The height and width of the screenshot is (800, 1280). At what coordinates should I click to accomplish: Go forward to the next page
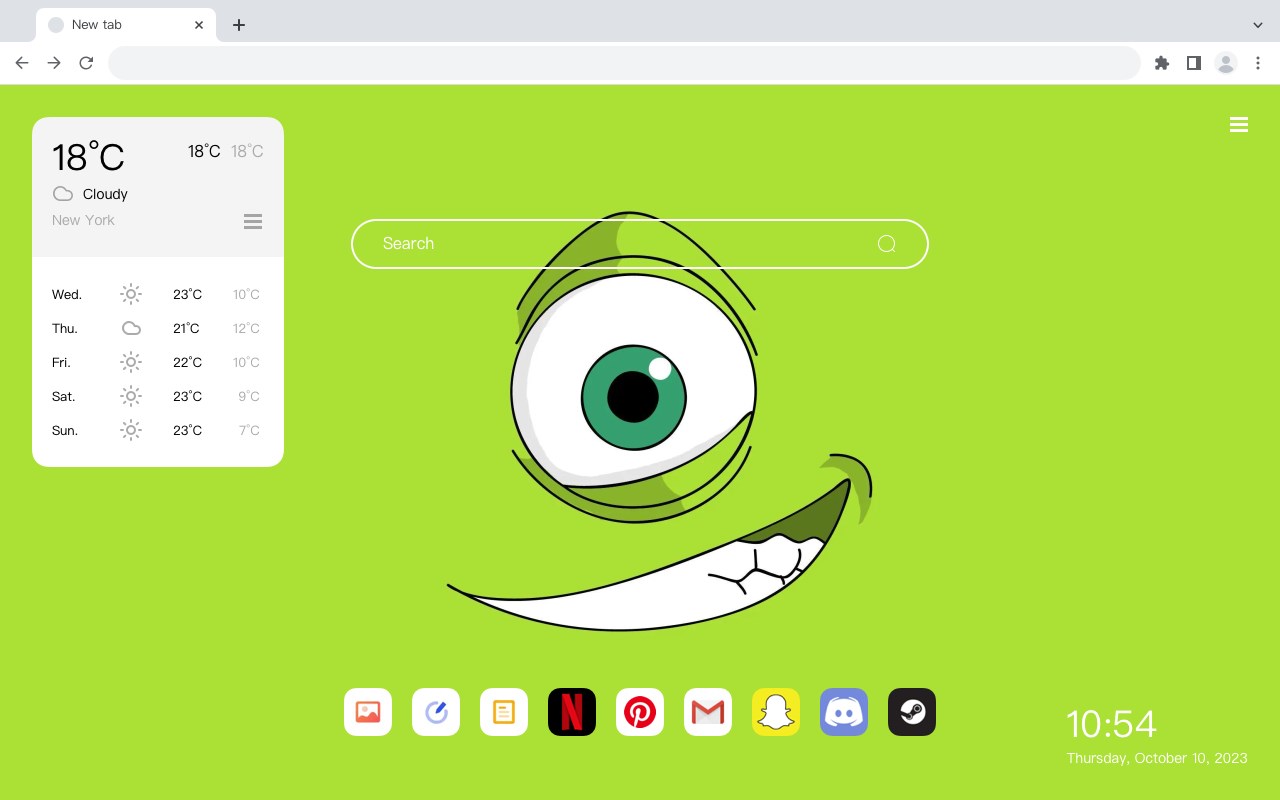(54, 63)
